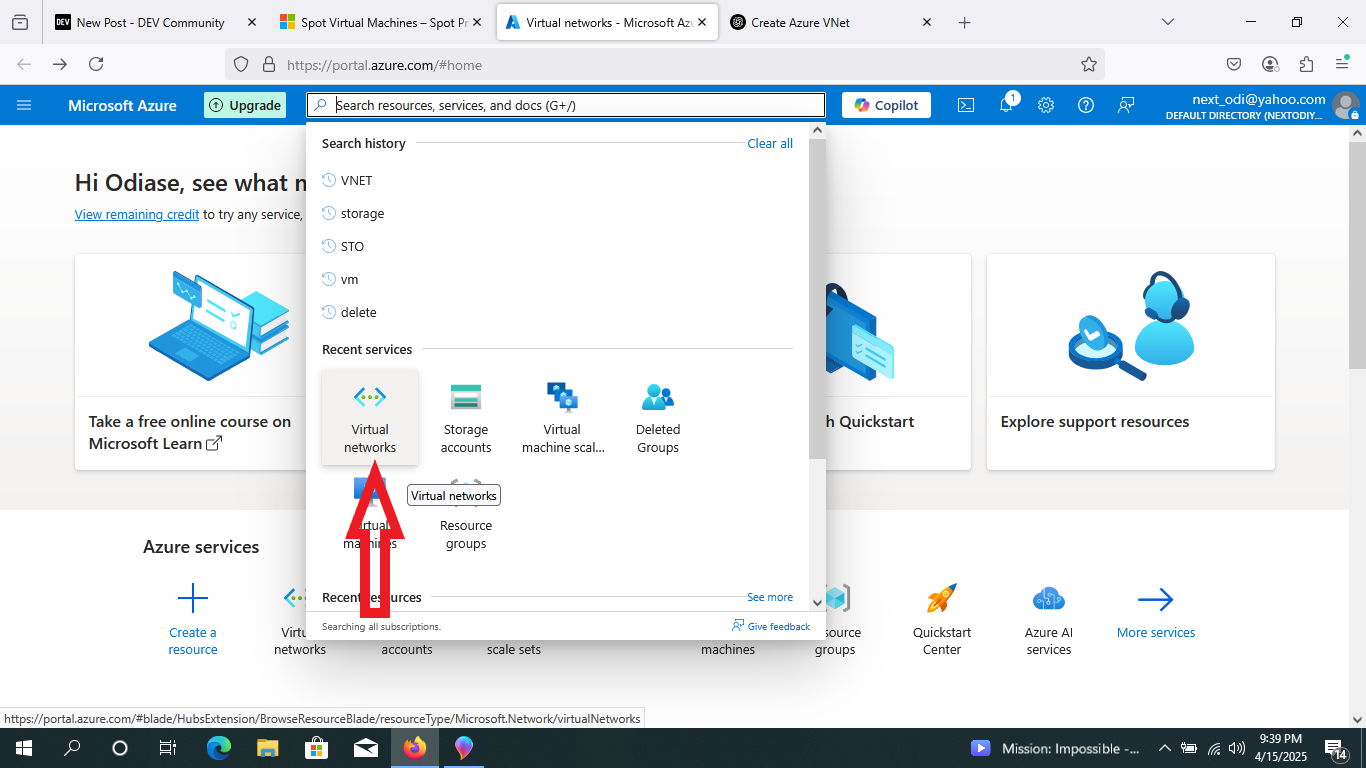Open the Firefox account icon
This screenshot has height=768, width=1366.
[x=1270, y=64]
